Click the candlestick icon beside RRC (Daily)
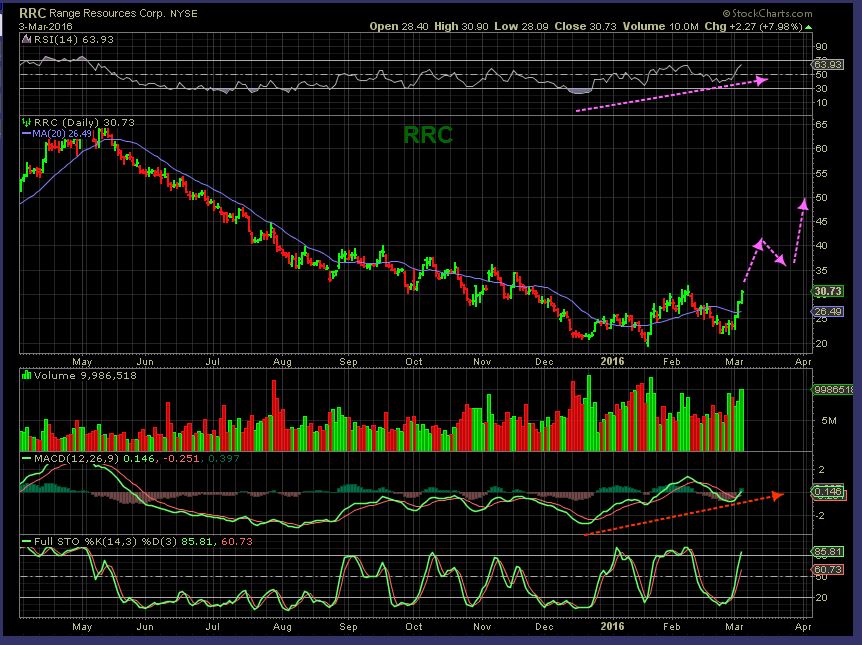 (24, 122)
